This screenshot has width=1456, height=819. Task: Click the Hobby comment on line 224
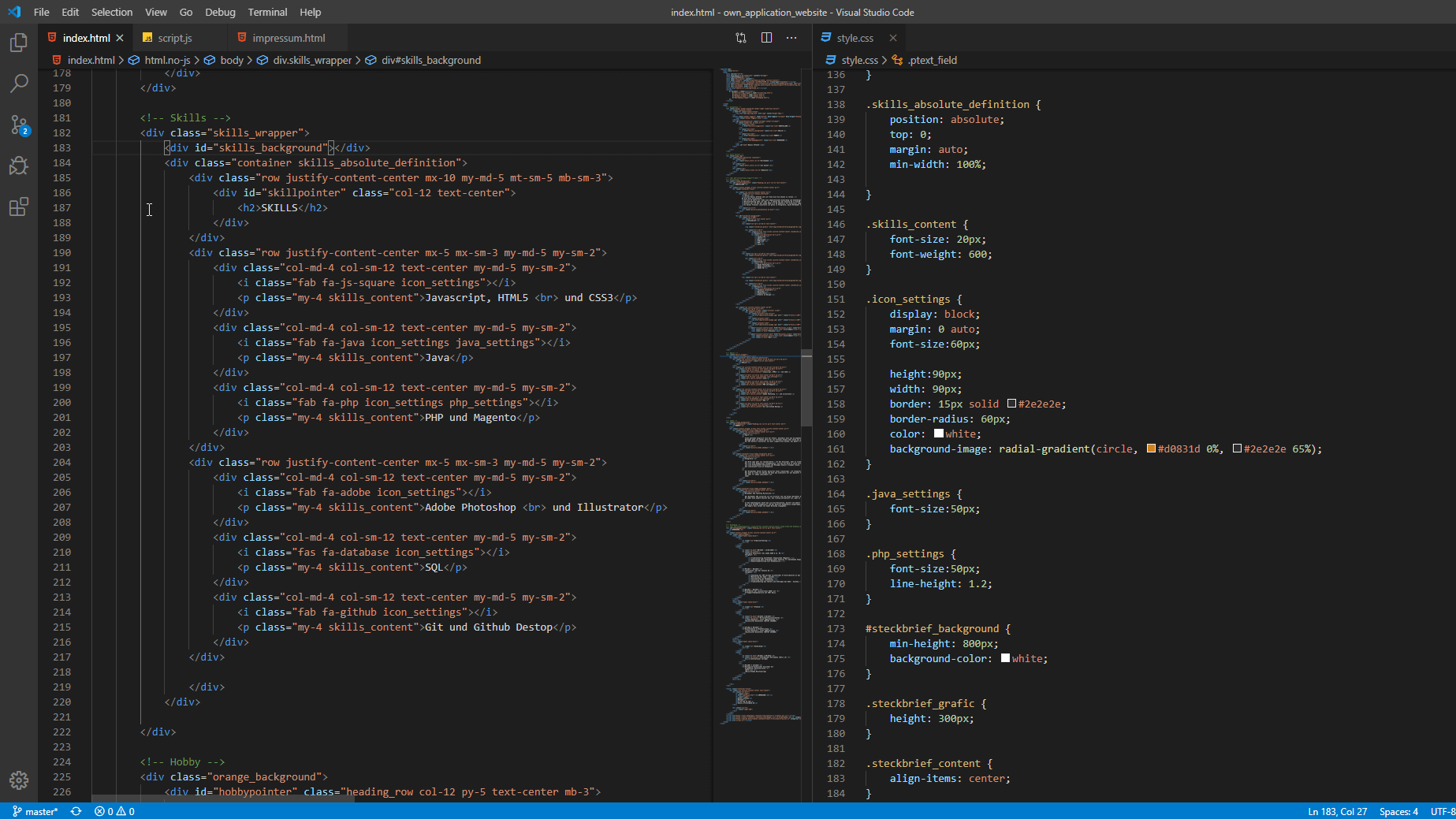point(182,761)
